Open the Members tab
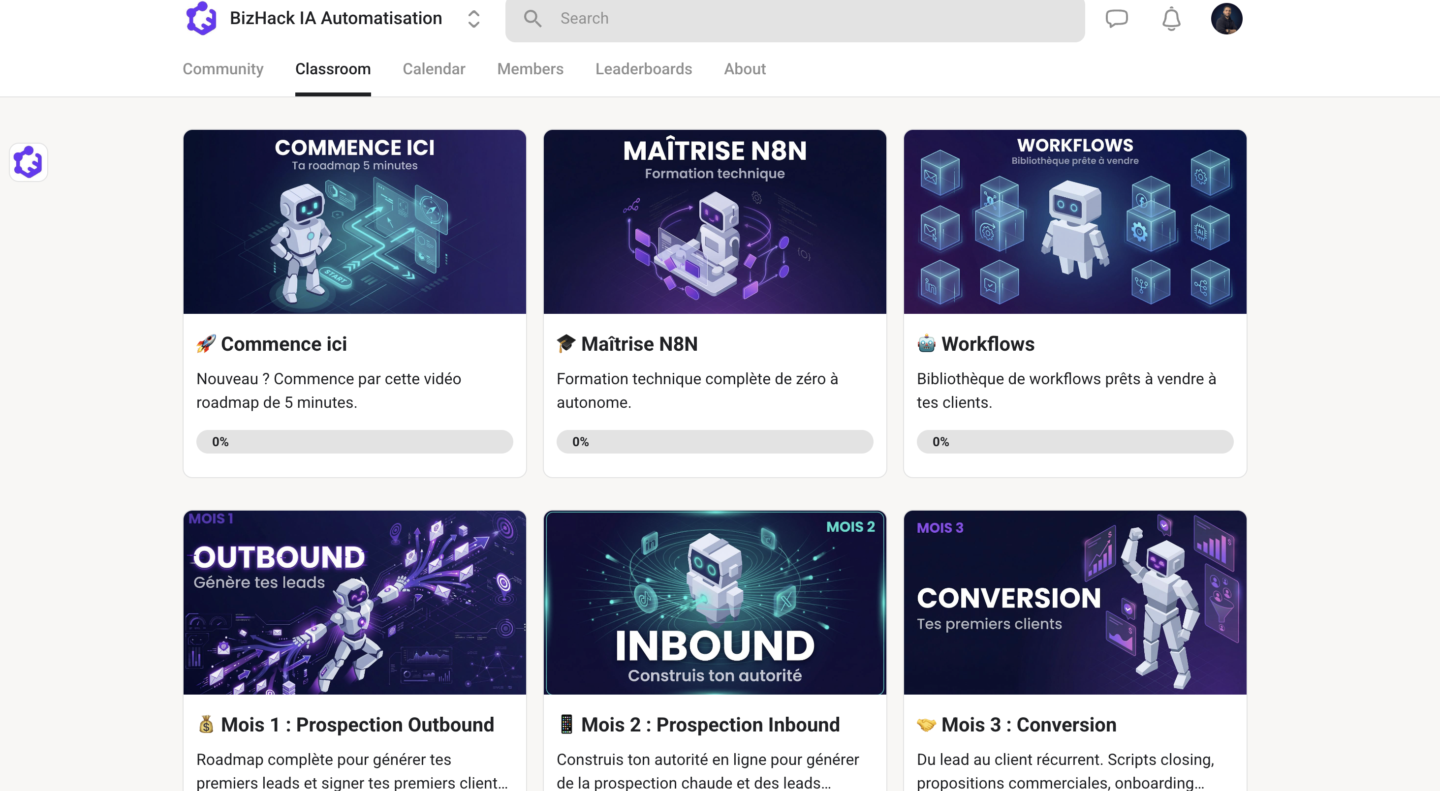Screen dimensions: 1440x791 click(x=530, y=69)
